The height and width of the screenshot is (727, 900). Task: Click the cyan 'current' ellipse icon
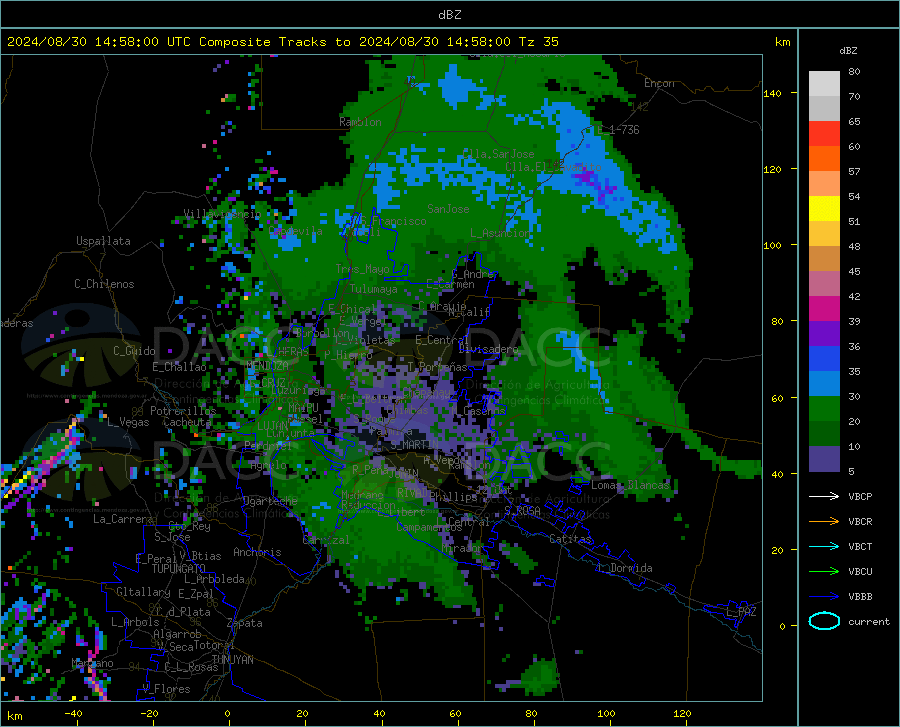824,621
